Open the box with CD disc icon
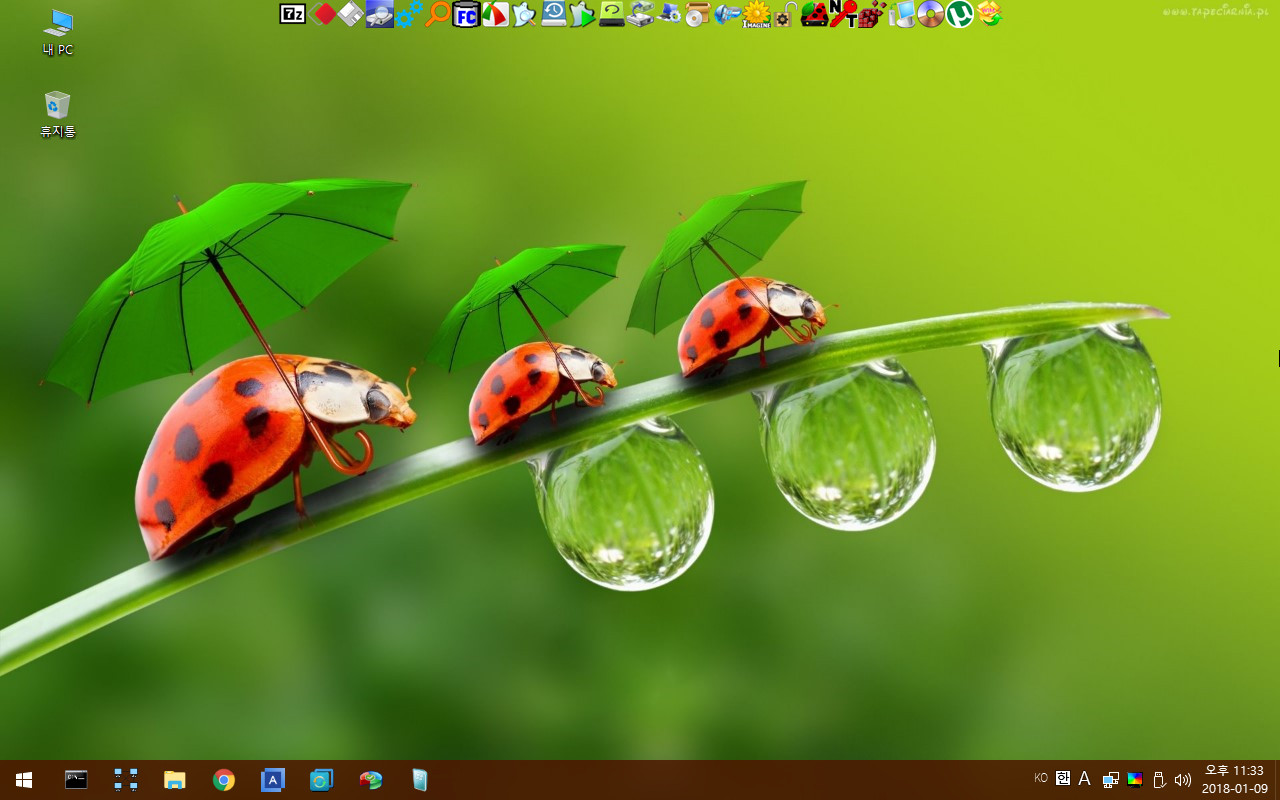Image resolution: width=1280 pixels, height=800 pixels. [x=698, y=14]
